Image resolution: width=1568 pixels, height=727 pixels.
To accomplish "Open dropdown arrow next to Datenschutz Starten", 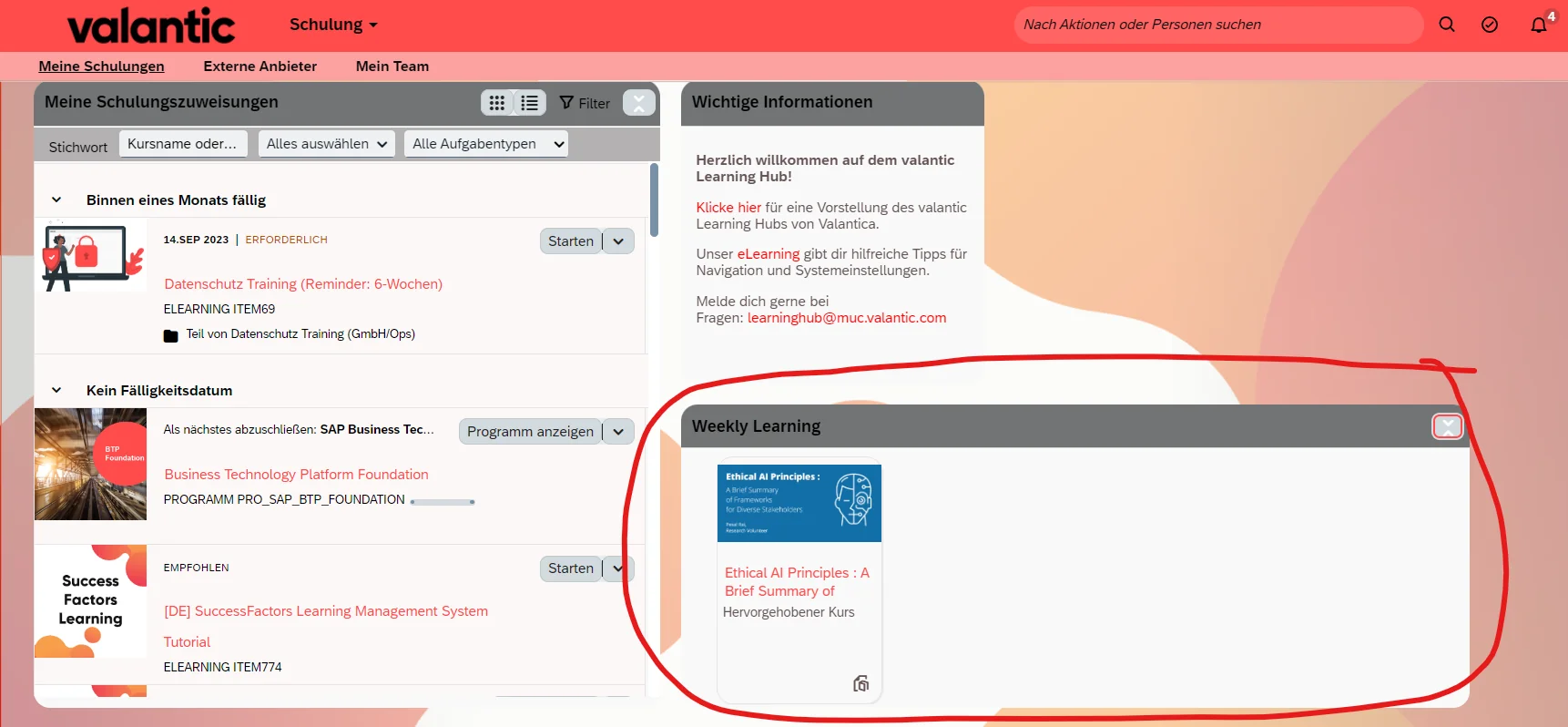I will [x=618, y=241].
